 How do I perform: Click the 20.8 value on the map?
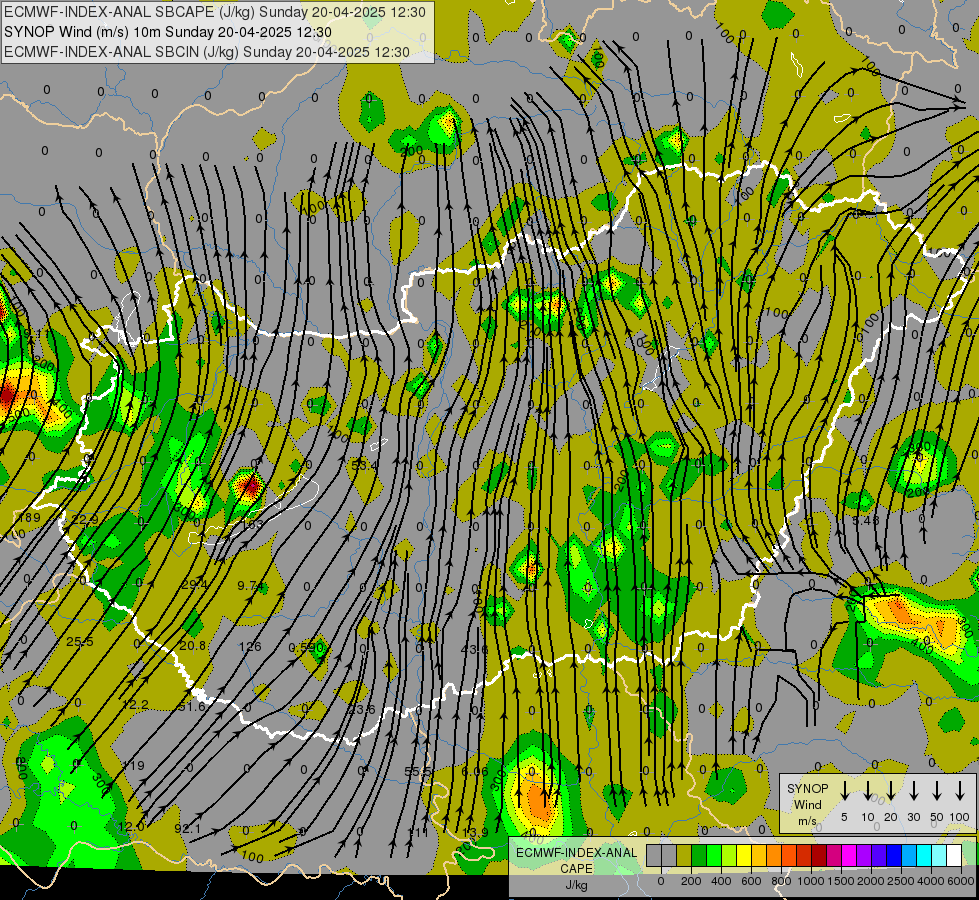click(x=192, y=646)
